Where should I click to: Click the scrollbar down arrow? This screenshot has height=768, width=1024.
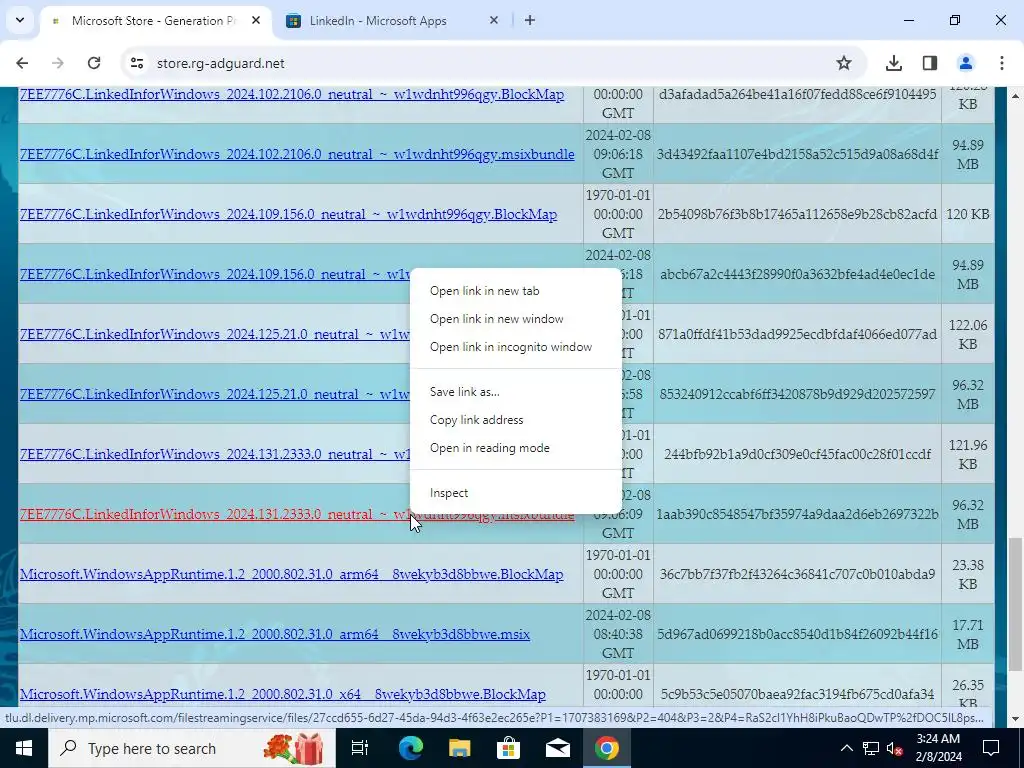pos(1016,719)
